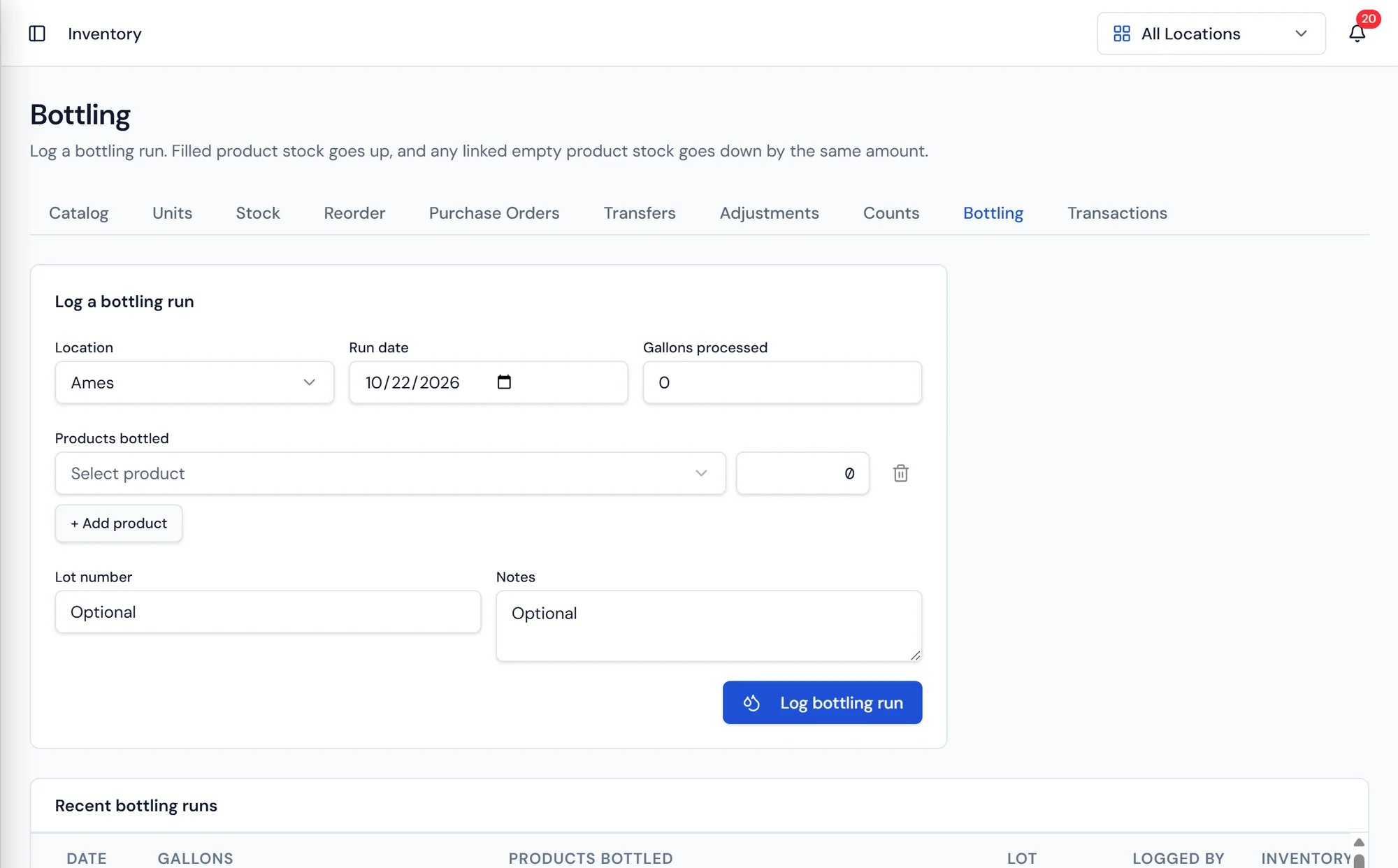Switch to the Transfers tab

tap(640, 213)
